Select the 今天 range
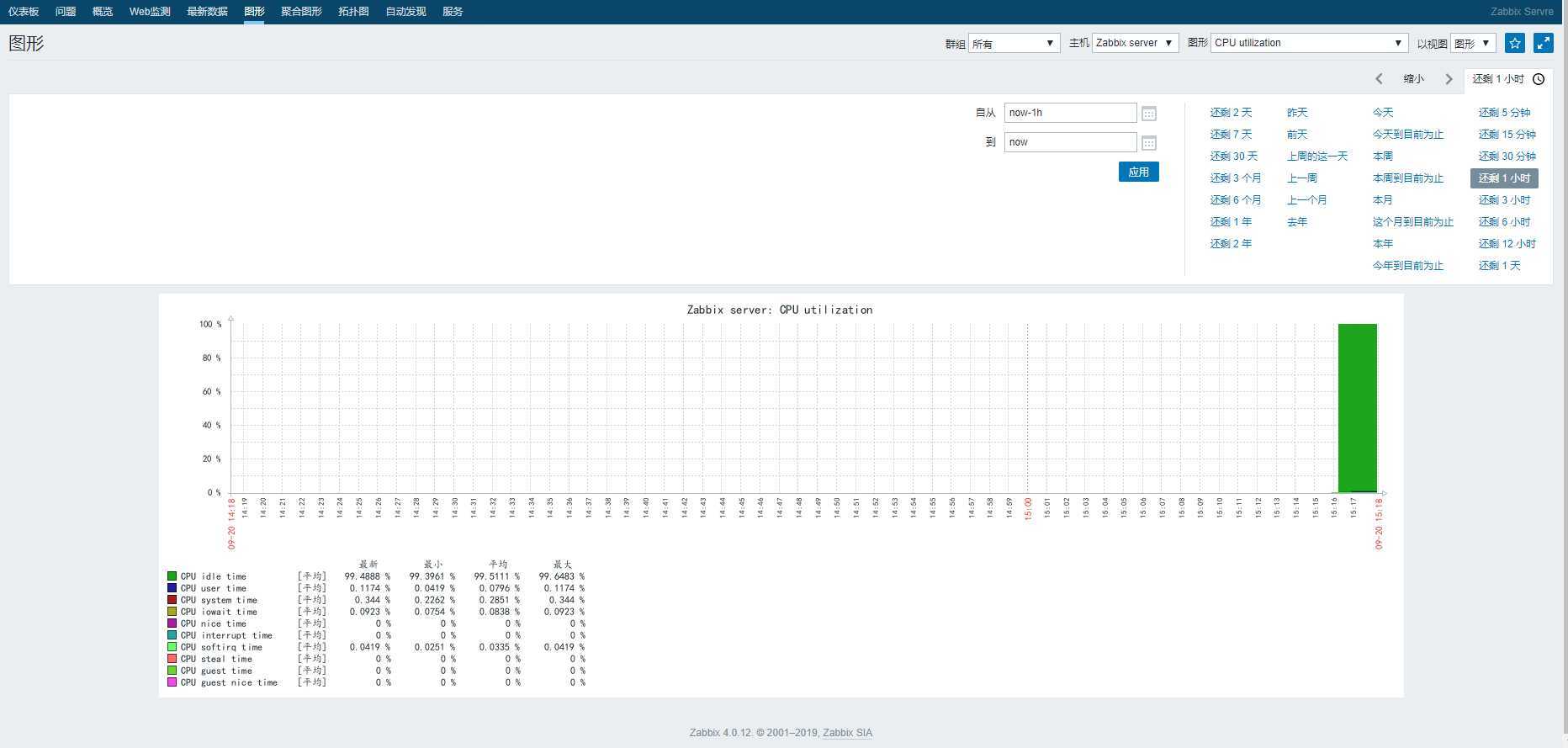 (1383, 113)
